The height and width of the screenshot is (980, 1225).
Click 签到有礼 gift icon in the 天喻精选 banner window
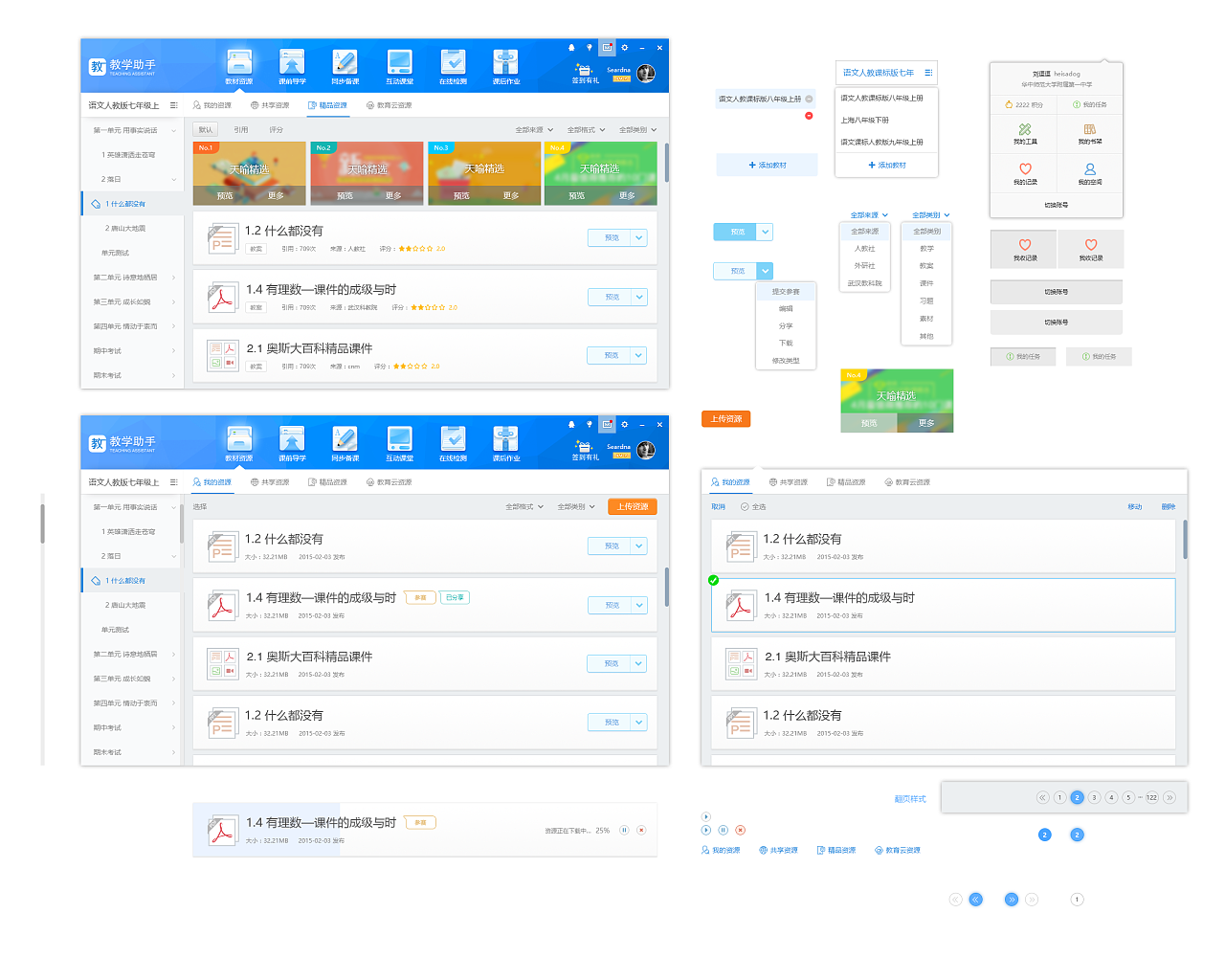coord(585,73)
